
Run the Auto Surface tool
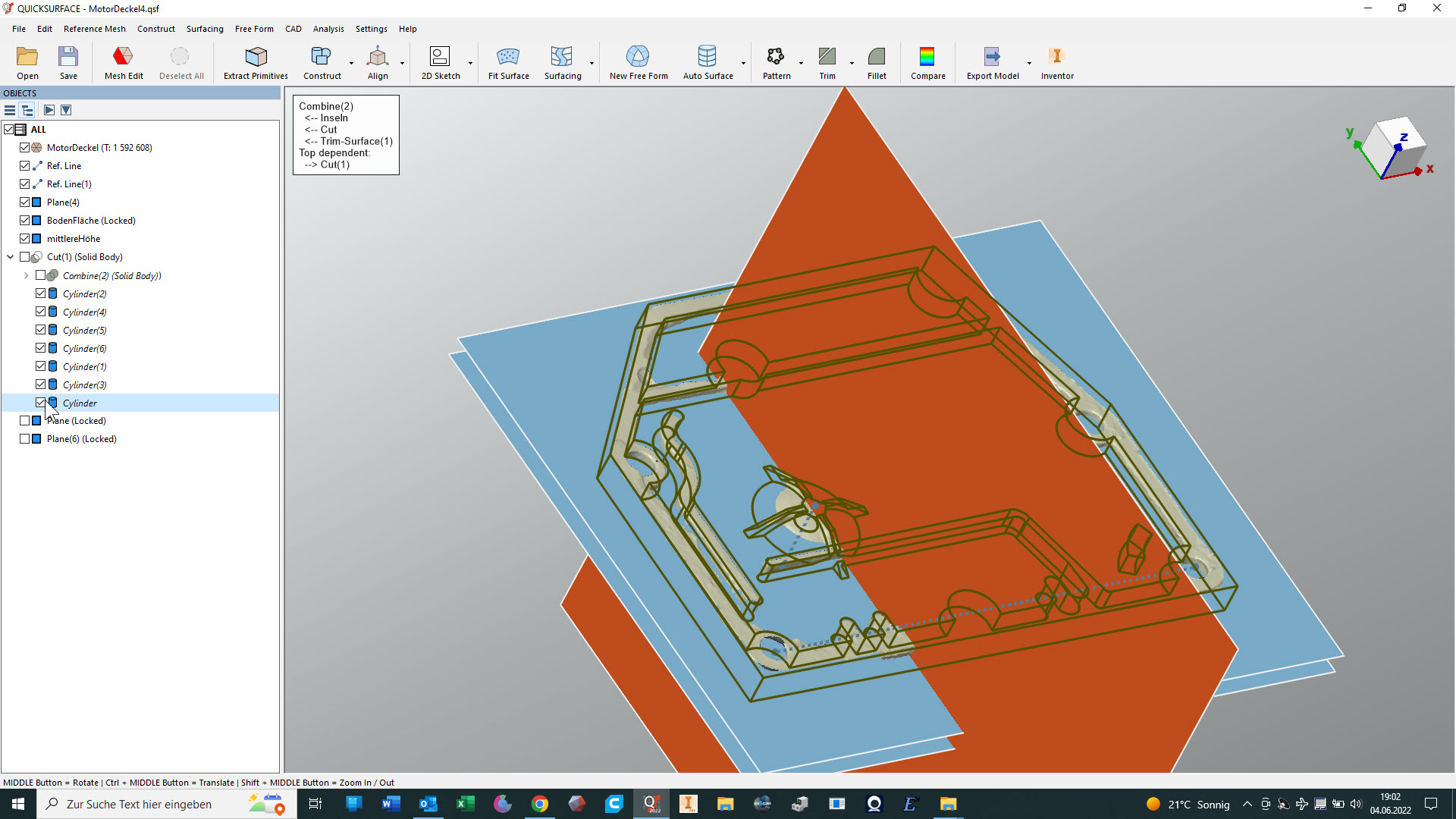[707, 57]
